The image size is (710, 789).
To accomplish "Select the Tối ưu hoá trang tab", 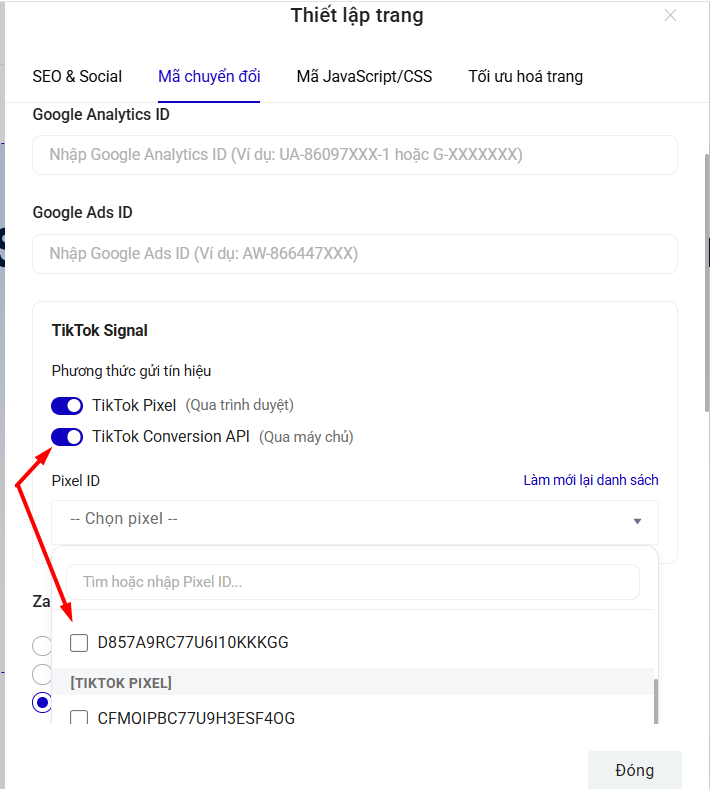I will pos(525,76).
